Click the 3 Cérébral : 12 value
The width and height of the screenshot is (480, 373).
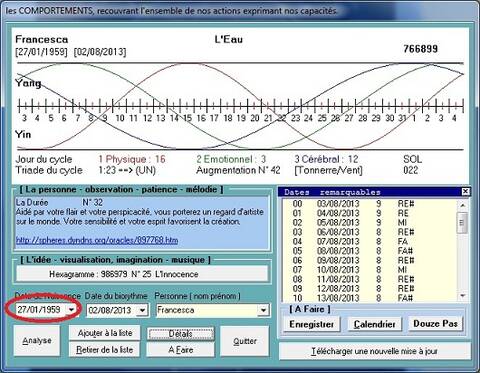tap(326, 159)
